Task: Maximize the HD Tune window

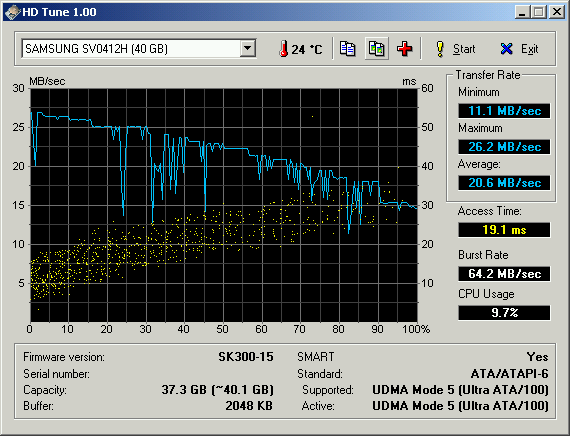Action: [x=539, y=12]
